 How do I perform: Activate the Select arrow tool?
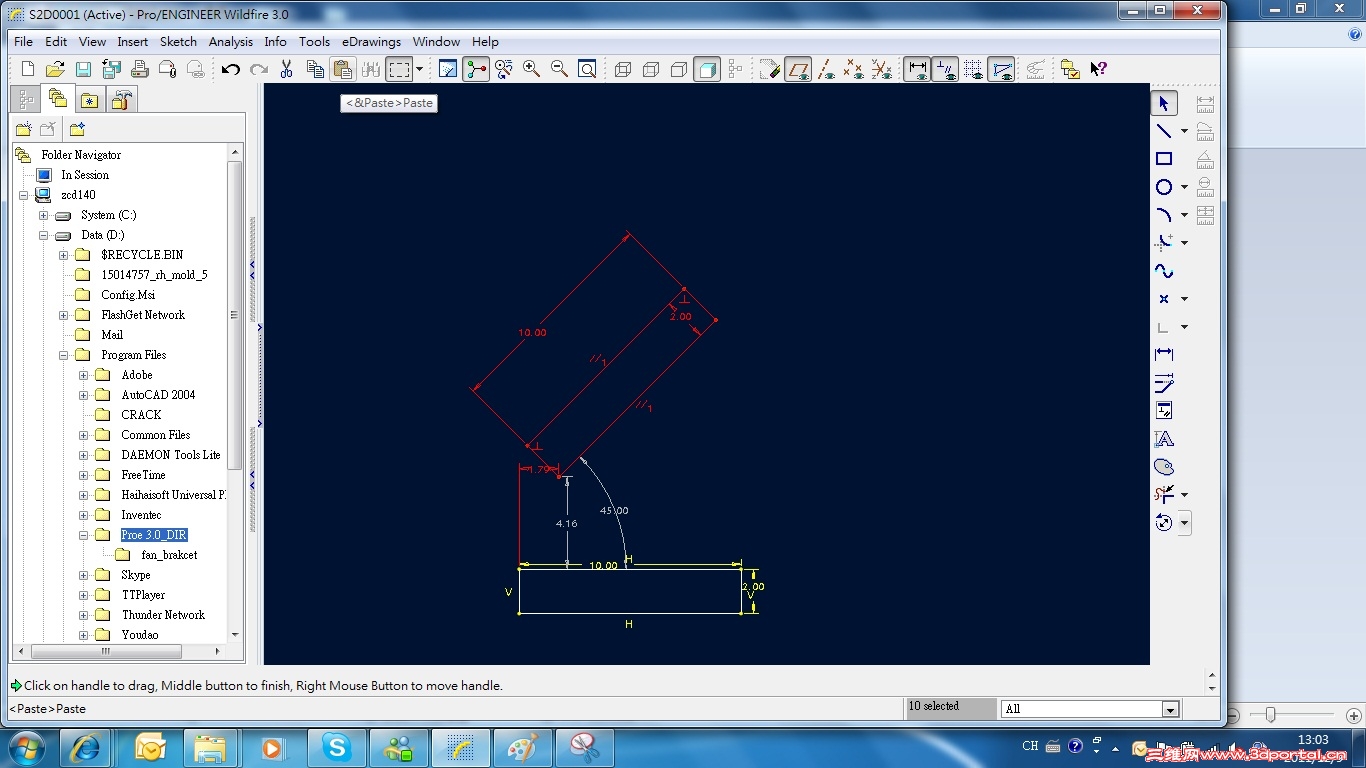pos(1164,103)
